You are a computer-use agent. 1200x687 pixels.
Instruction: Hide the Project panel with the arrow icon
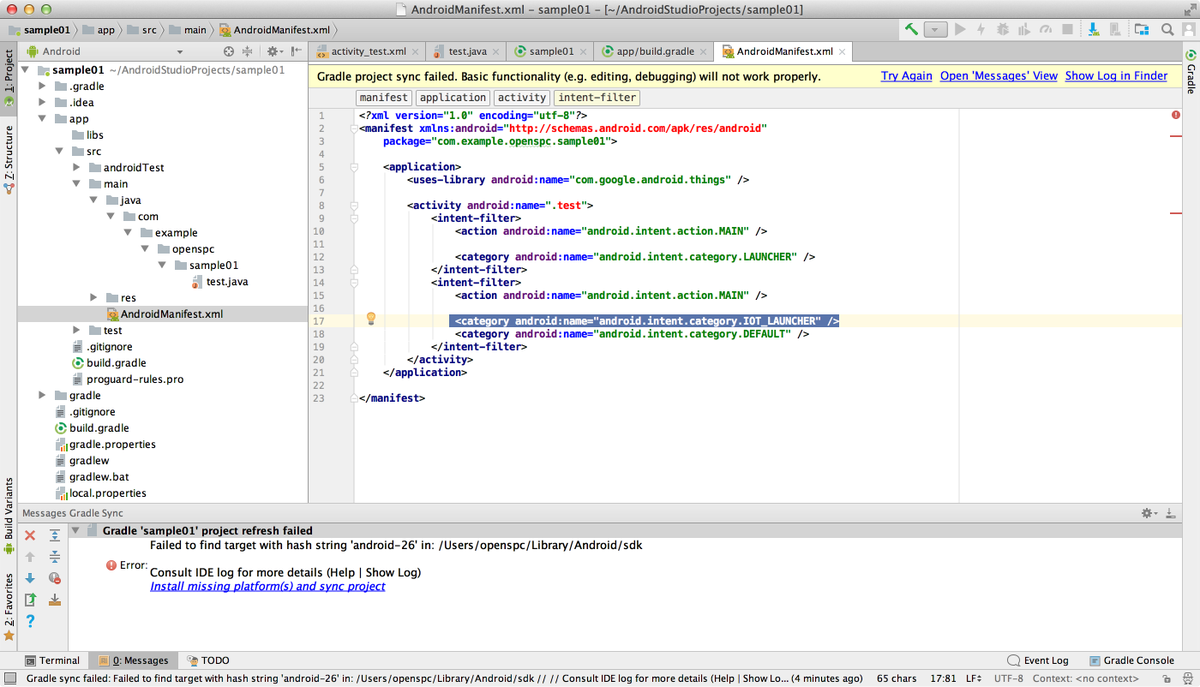click(296, 51)
